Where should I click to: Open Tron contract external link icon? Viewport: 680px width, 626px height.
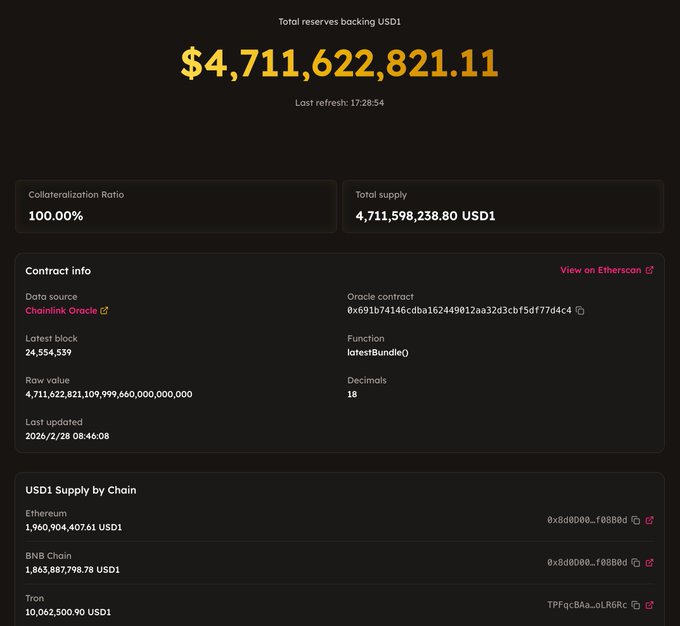650,605
